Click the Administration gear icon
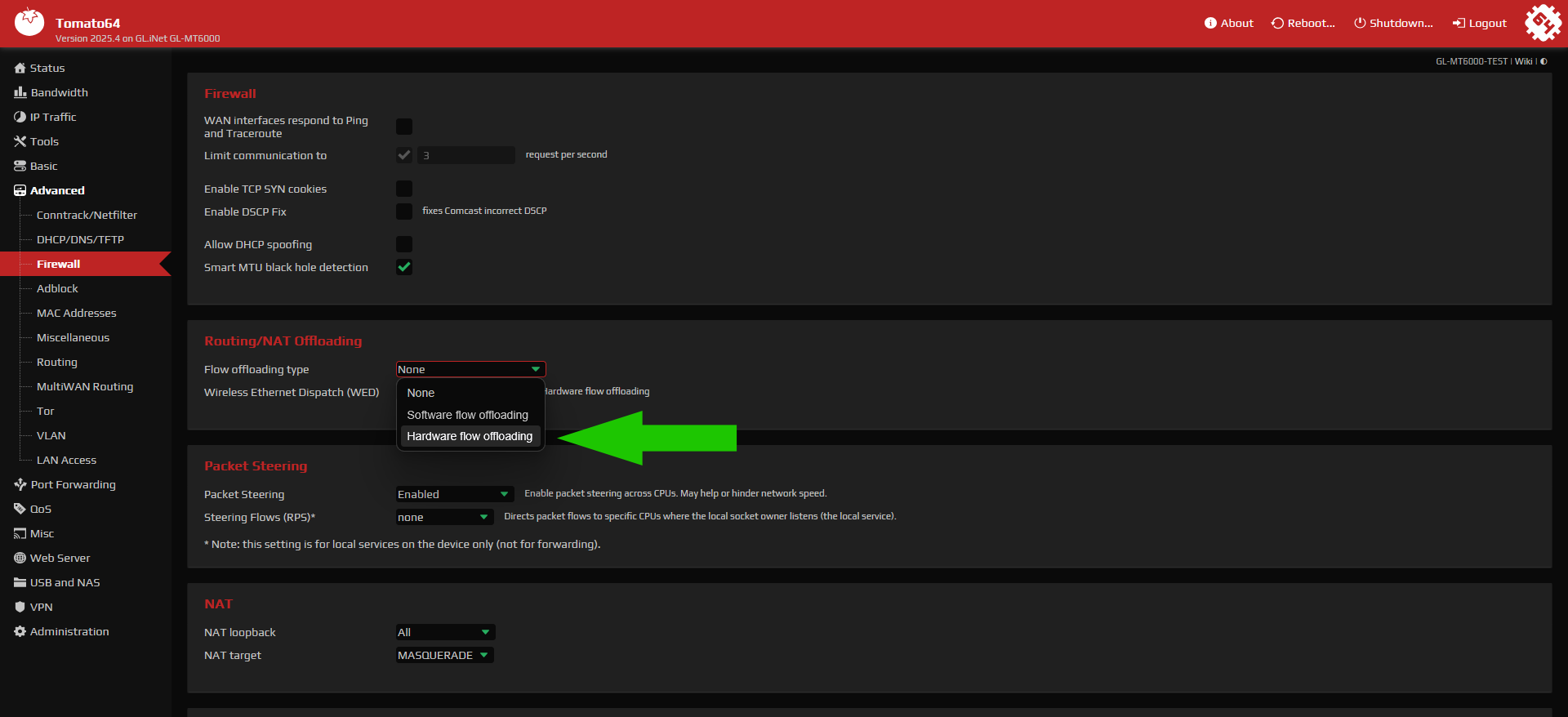This screenshot has width=1568, height=717. (x=20, y=631)
